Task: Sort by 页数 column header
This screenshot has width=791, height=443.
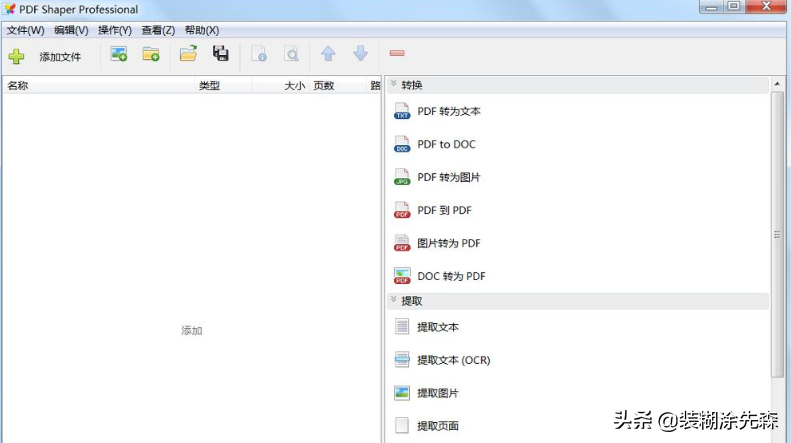Action: (338, 86)
